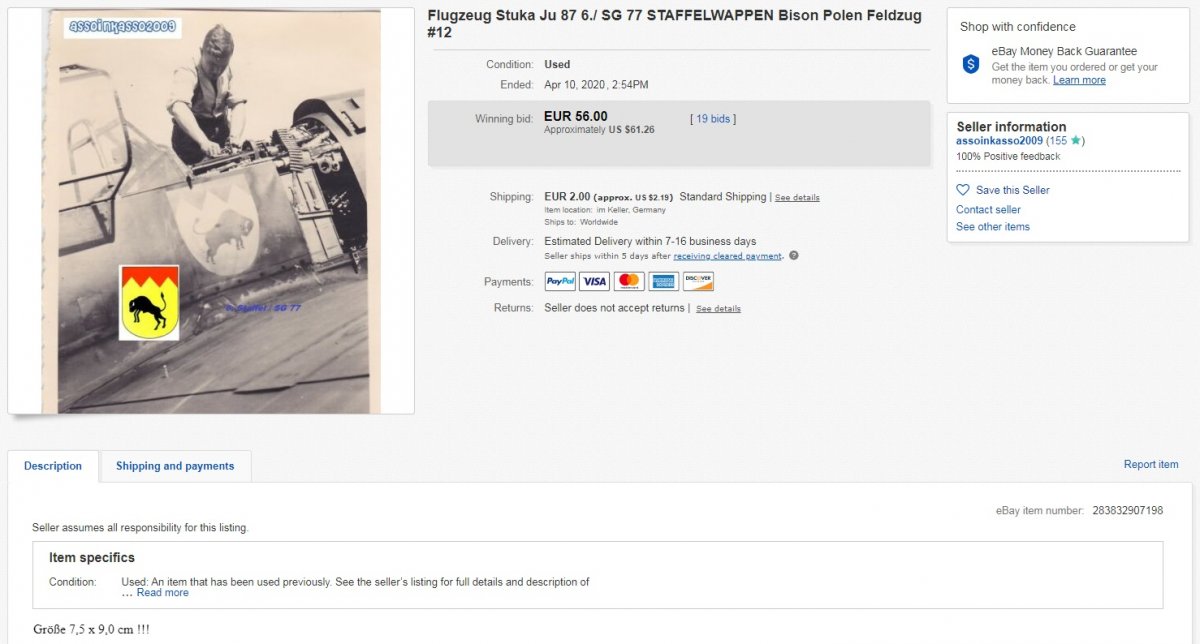Open the Stuka Ju 87 listing photo
1200x644 pixels.
tap(211, 211)
